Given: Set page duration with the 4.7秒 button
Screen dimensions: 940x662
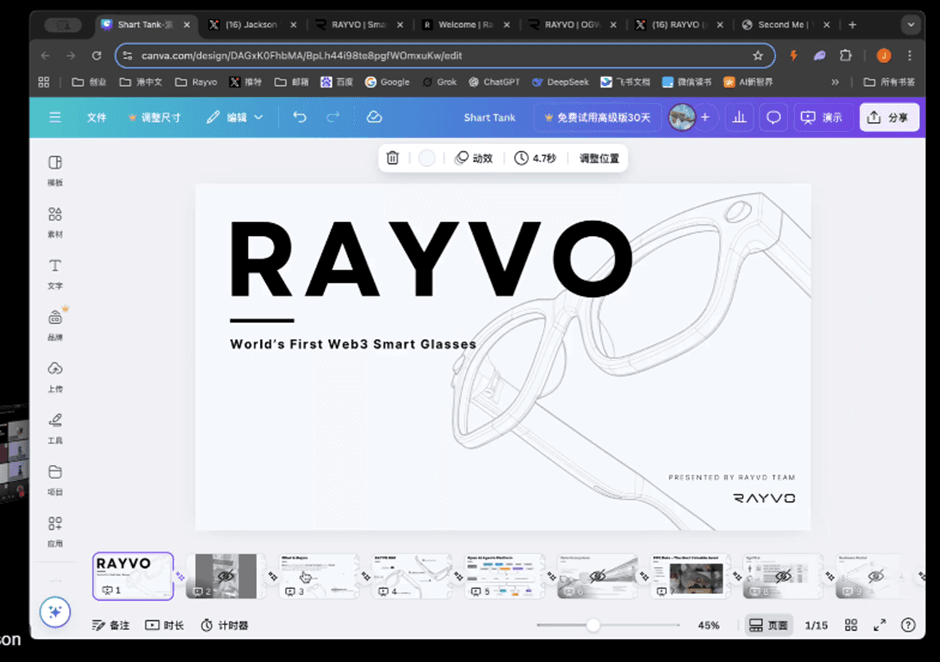Looking at the screenshot, I should [x=535, y=158].
